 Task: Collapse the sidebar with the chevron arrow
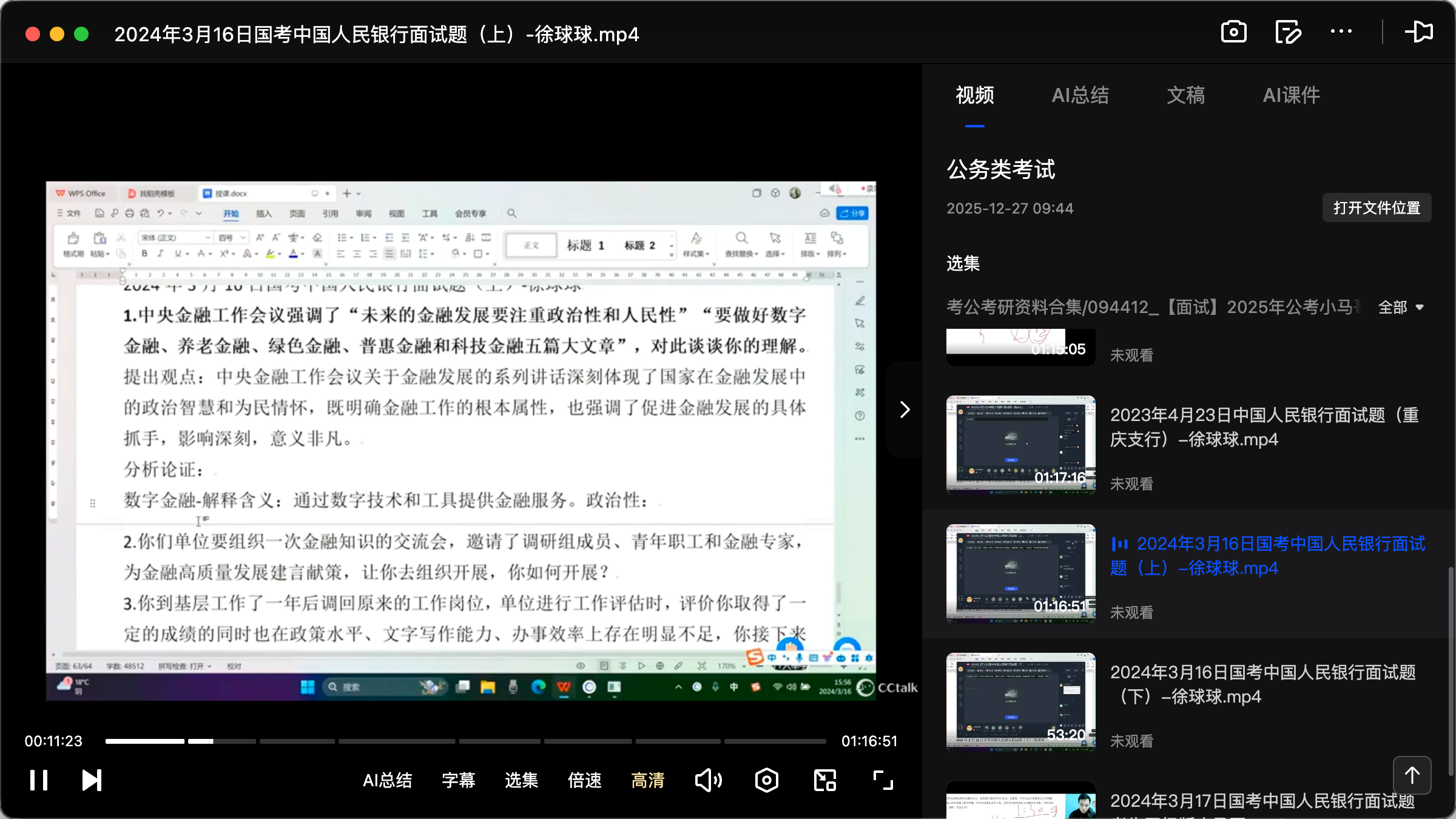(905, 409)
